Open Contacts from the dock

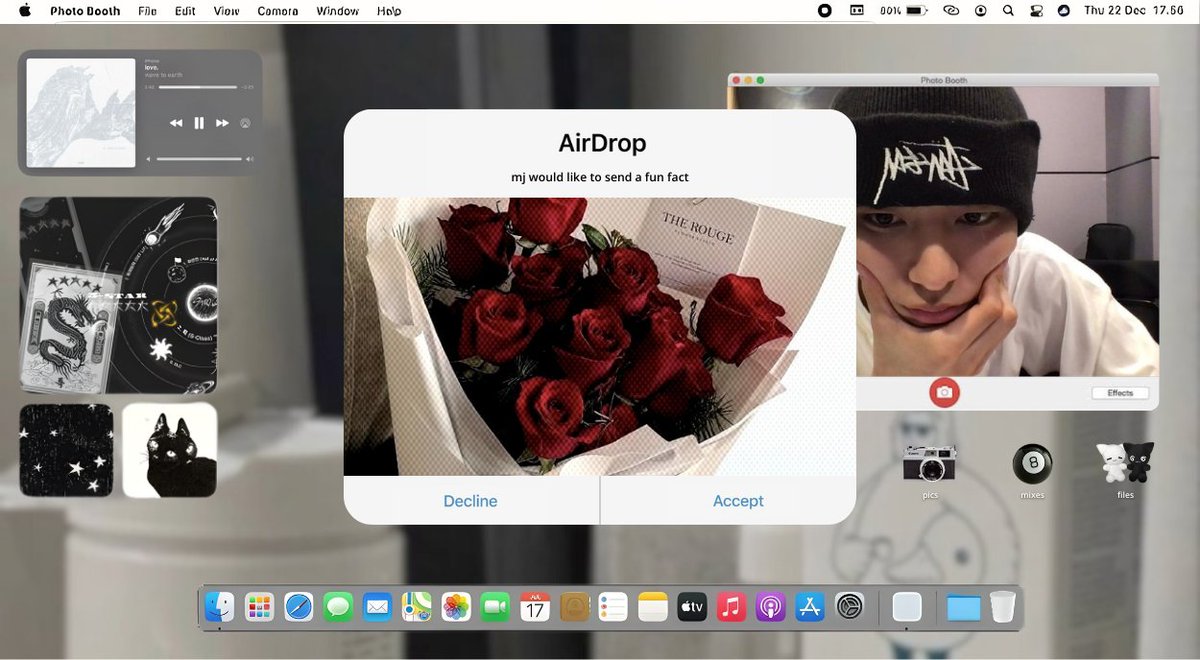click(x=574, y=606)
